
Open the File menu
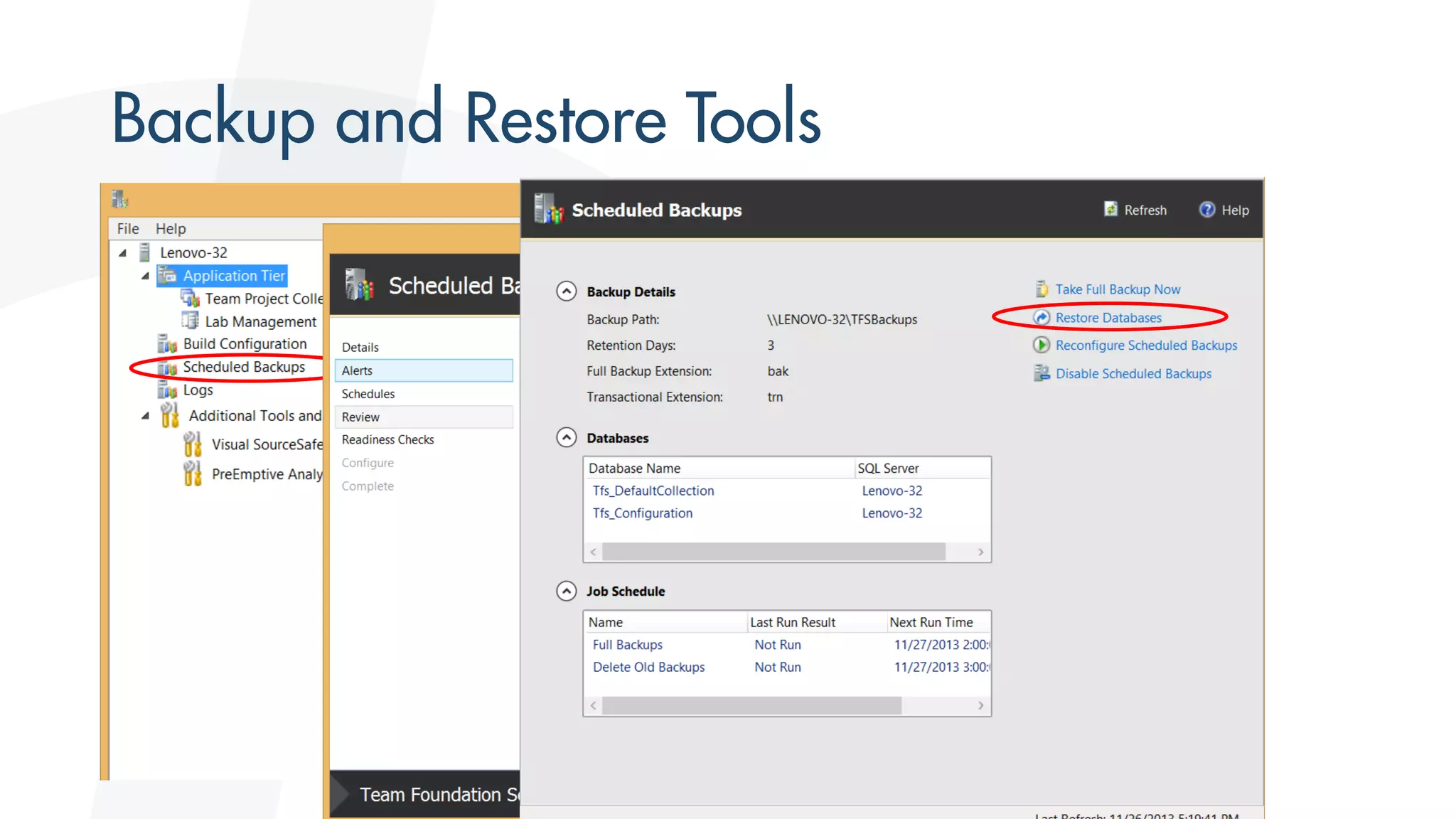[128, 229]
